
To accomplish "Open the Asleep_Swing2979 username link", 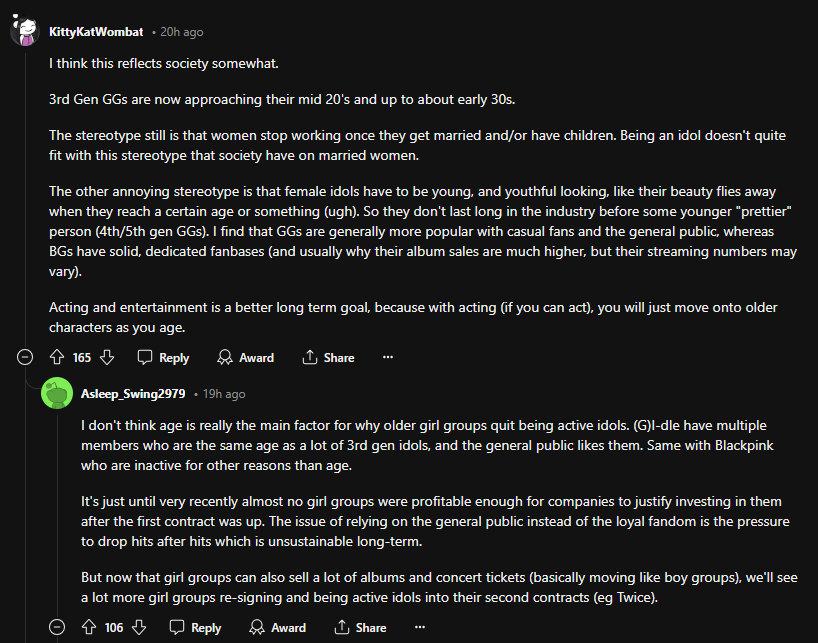I will [x=133, y=394].
